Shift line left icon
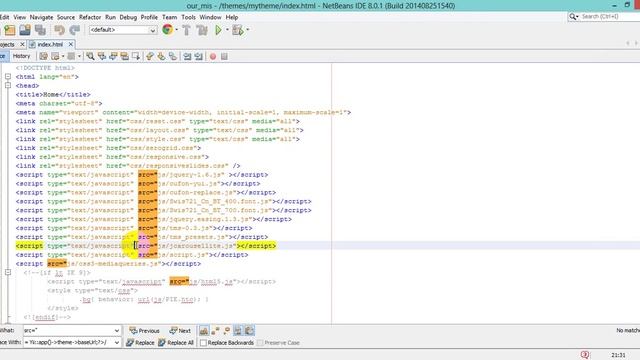The width and height of the screenshot is (640, 360). (187, 56)
